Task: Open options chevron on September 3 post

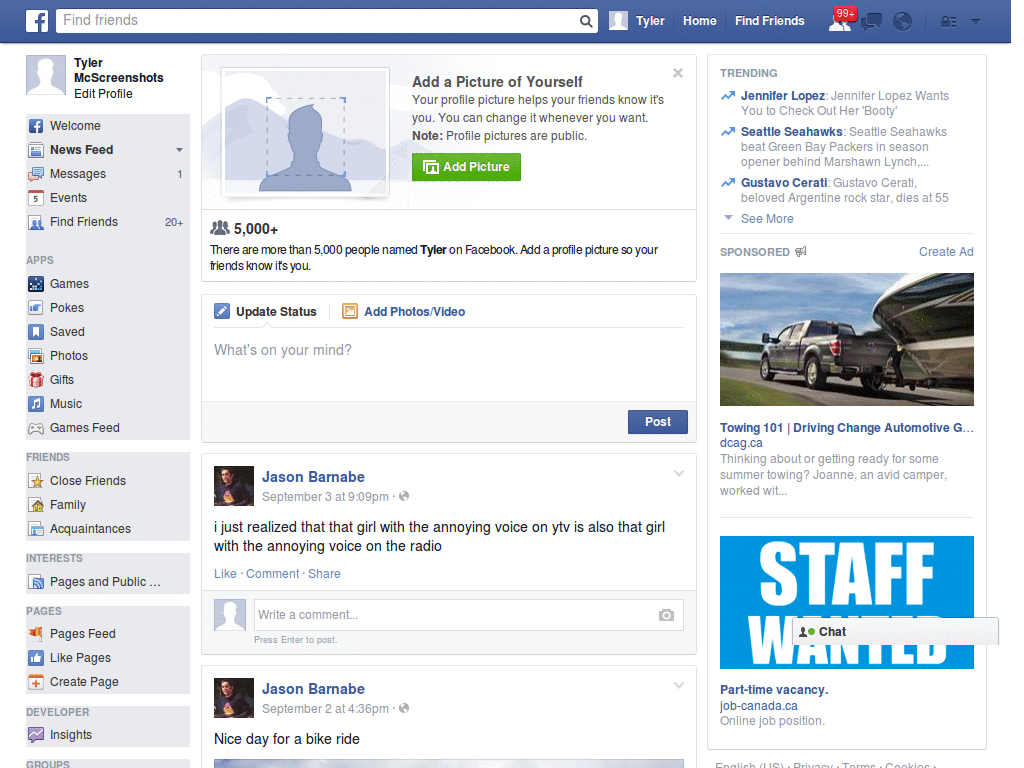Action: (x=679, y=473)
